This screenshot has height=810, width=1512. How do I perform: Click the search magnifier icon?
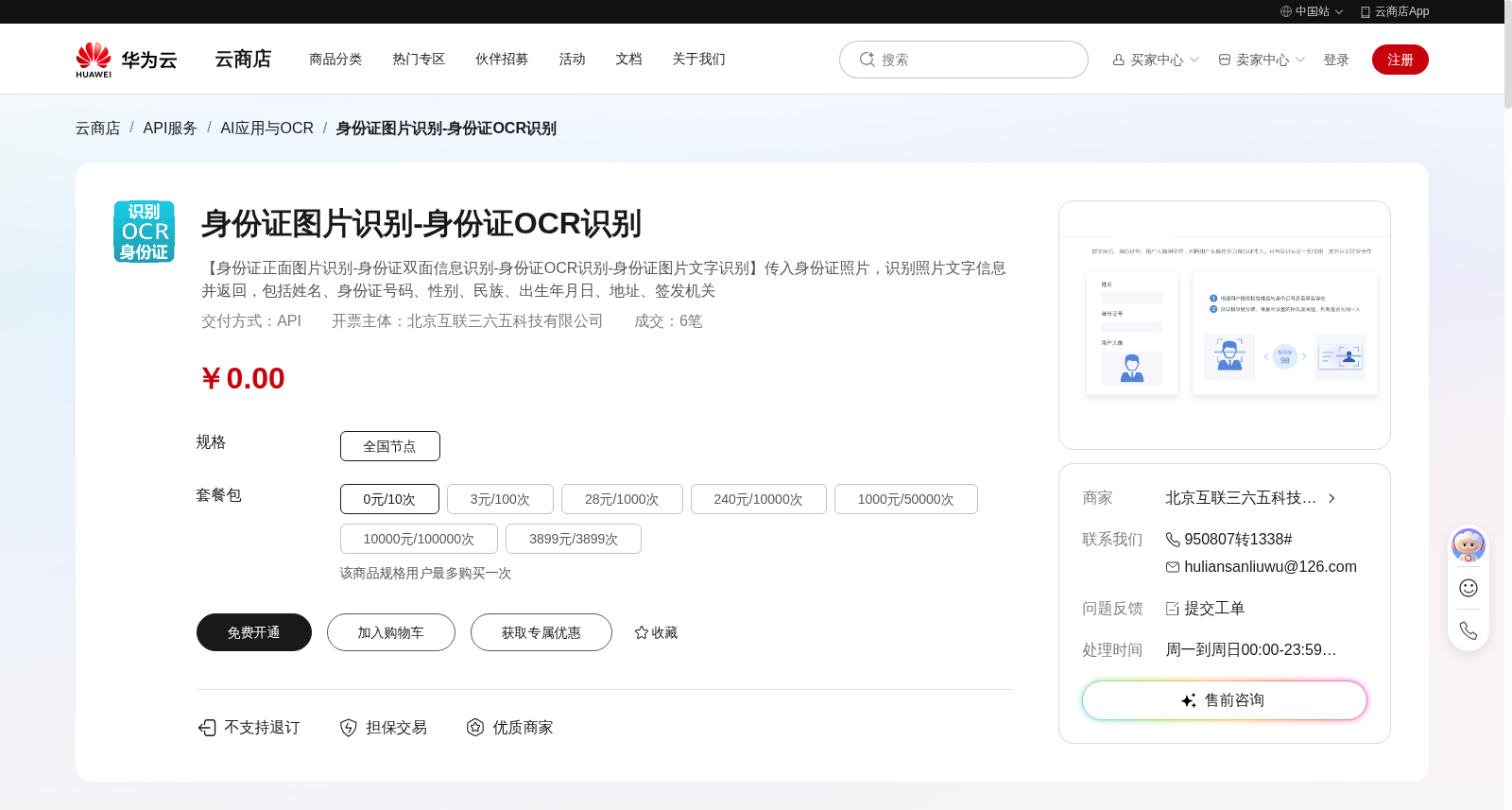tap(867, 60)
